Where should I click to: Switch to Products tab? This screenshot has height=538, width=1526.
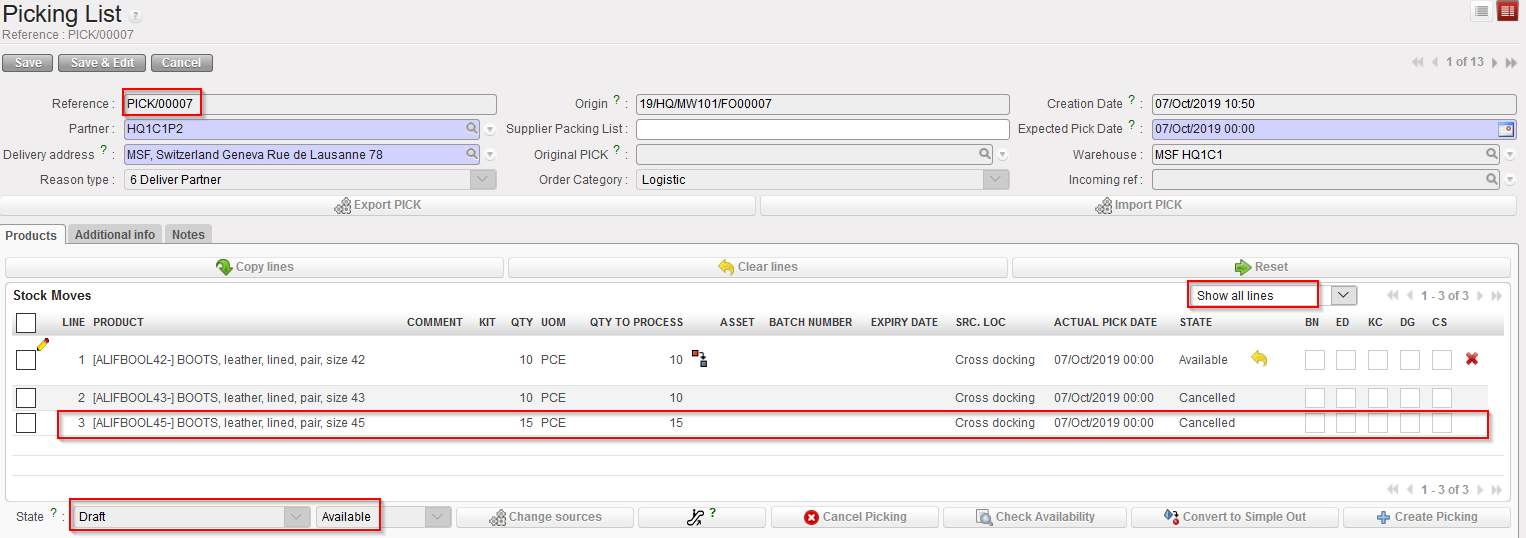tap(31, 235)
